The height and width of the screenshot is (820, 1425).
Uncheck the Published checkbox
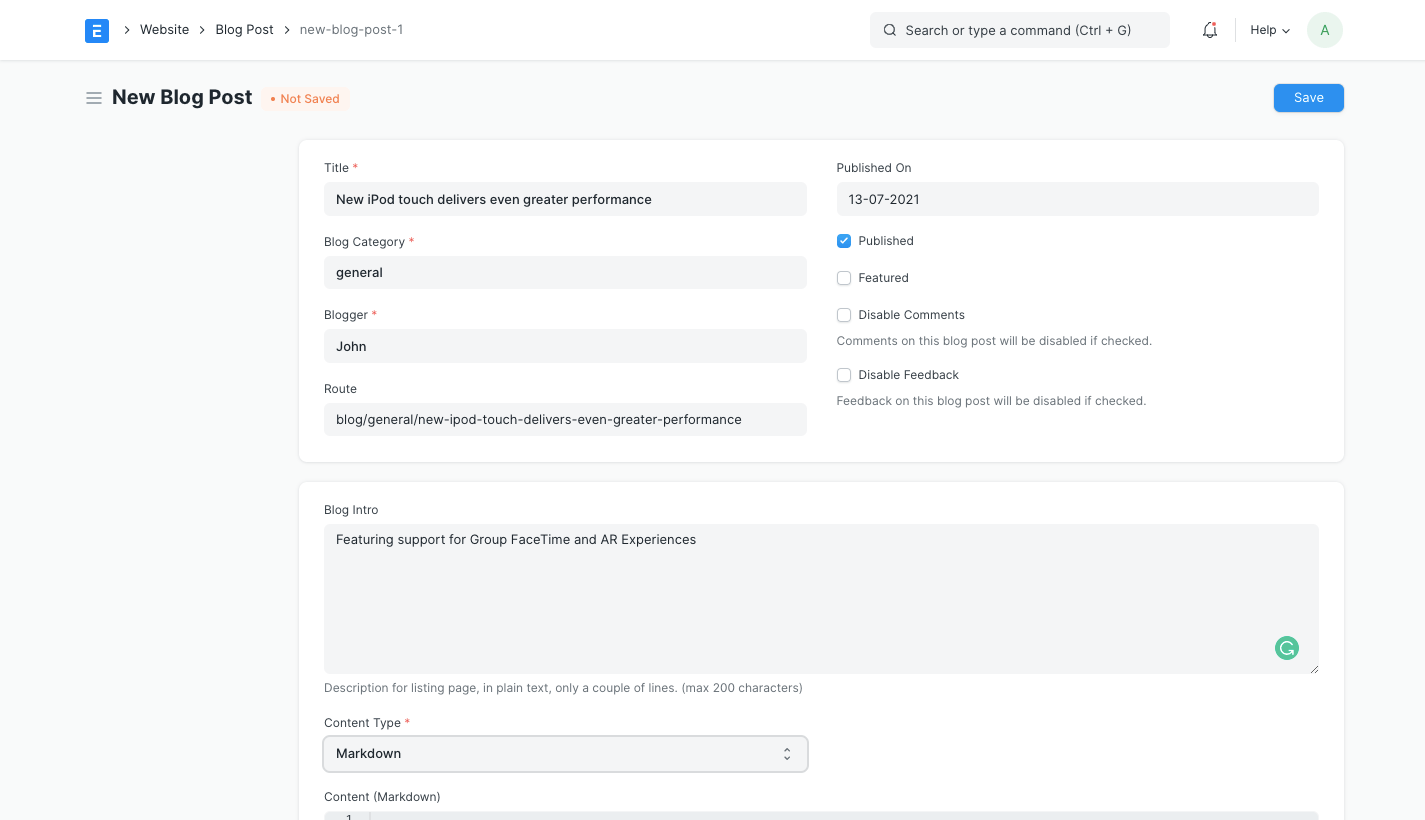844,241
